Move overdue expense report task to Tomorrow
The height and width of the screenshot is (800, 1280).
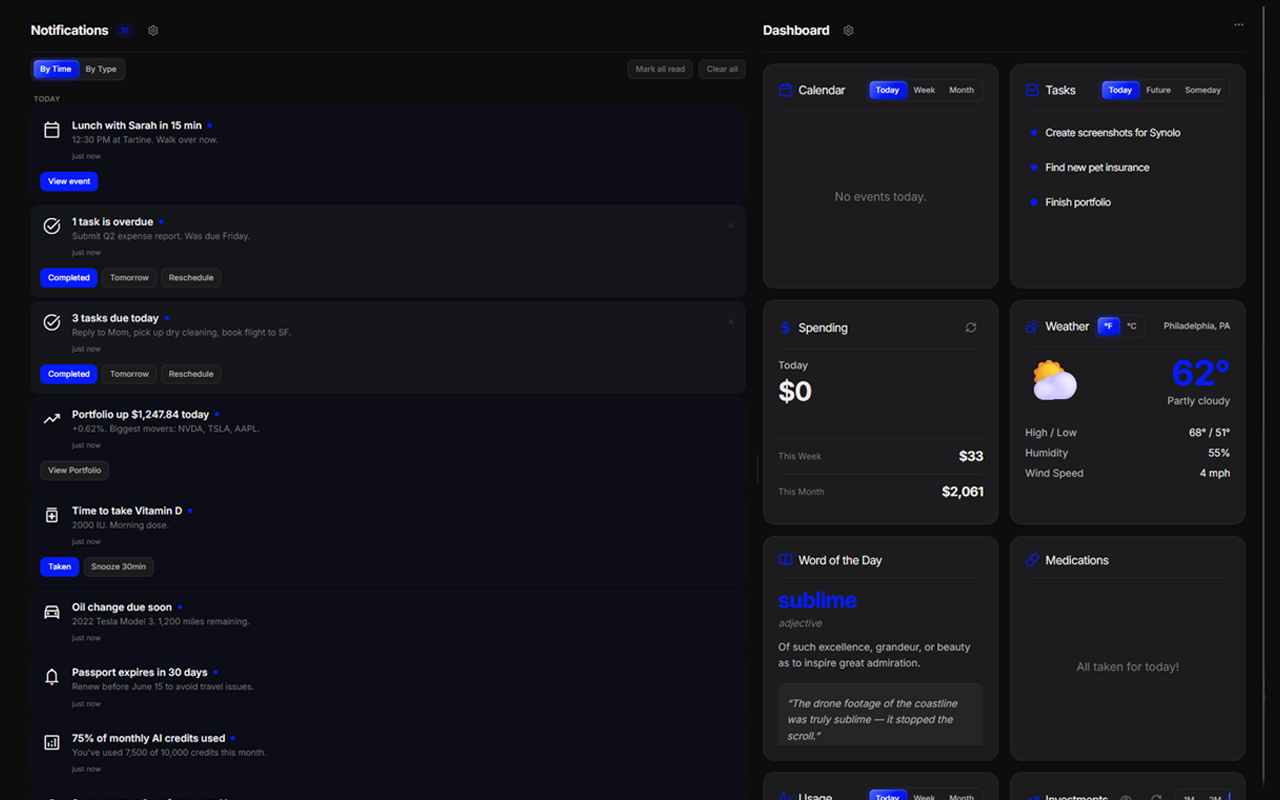(x=129, y=278)
